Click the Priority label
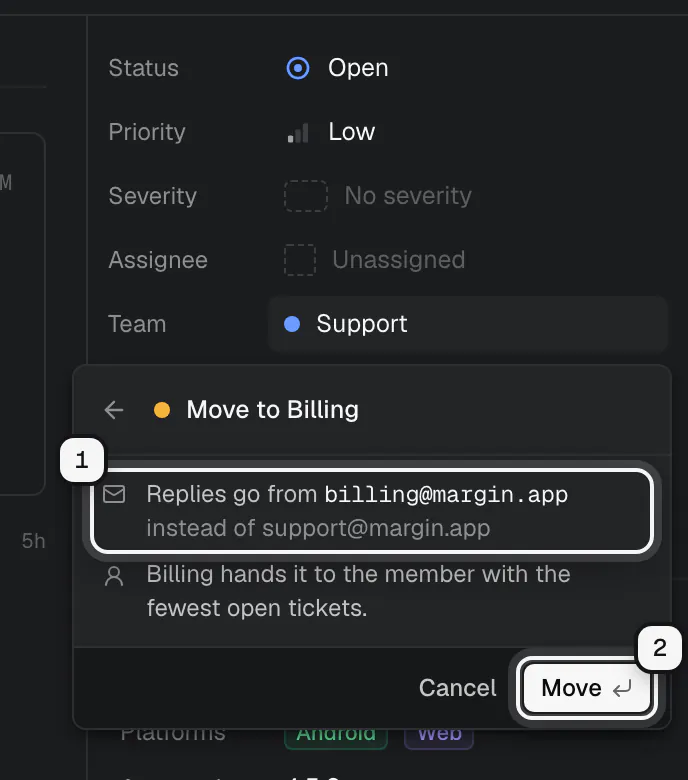Image resolution: width=688 pixels, height=780 pixels. click(x=147, y=132)
